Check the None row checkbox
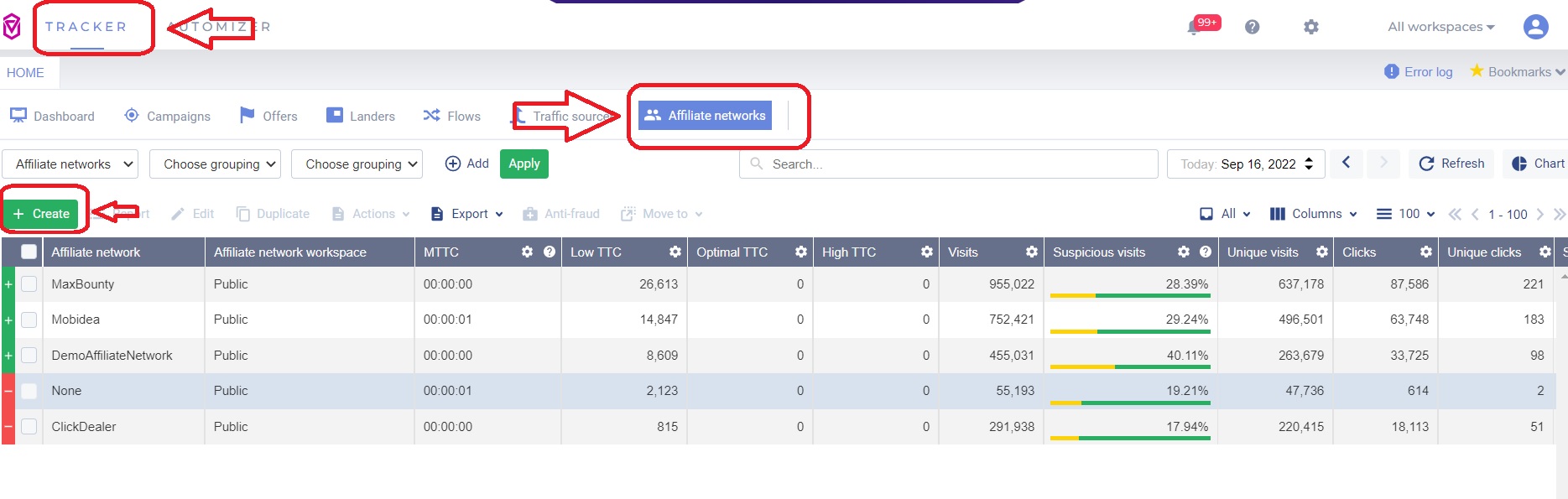Viewport: 1568px width, 499px height. 29,391
